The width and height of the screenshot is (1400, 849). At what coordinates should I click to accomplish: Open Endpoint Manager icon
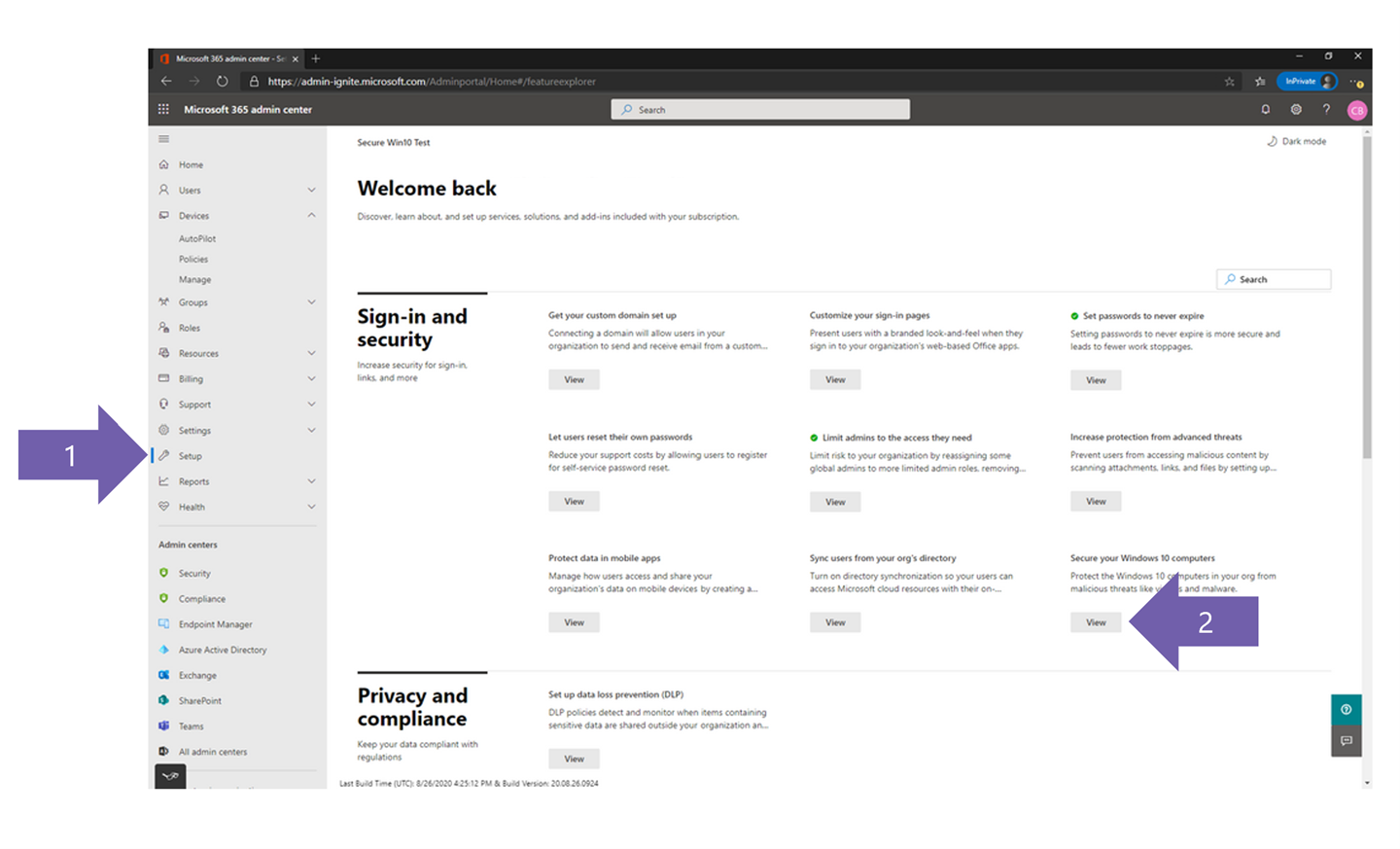pyautogui.click(x=163, y=623)
